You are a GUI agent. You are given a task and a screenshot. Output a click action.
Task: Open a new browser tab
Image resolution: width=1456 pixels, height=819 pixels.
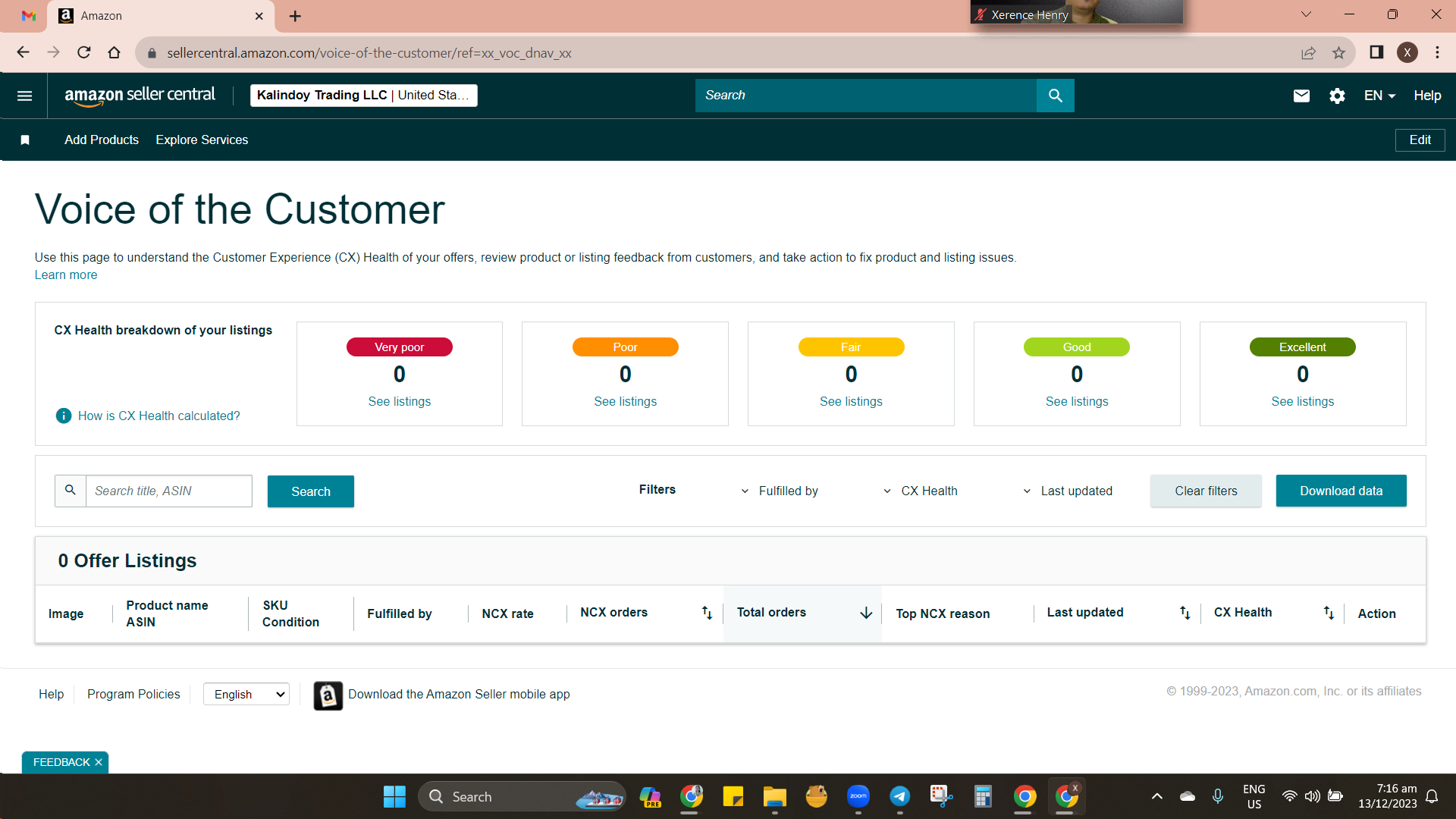pyautogui.click(x=295, y=16)
